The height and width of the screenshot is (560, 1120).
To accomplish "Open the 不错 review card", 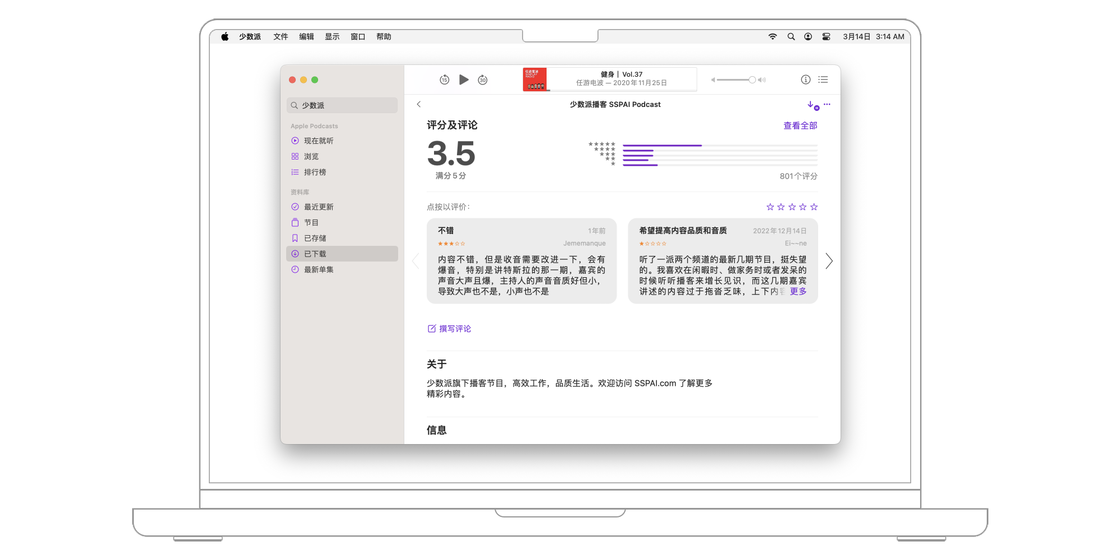I will pos(521,261).
